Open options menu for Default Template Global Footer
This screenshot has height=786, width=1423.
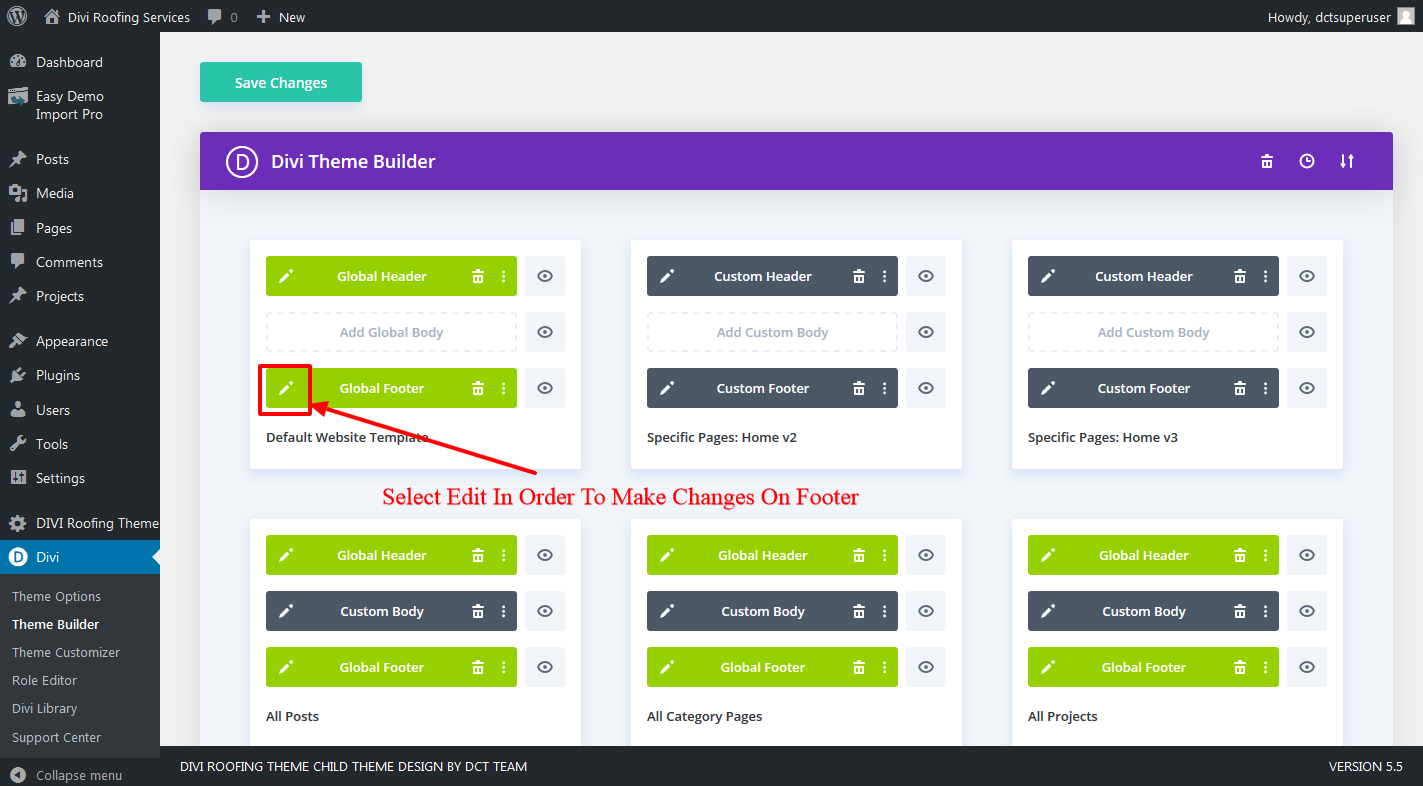click(503, 388)
